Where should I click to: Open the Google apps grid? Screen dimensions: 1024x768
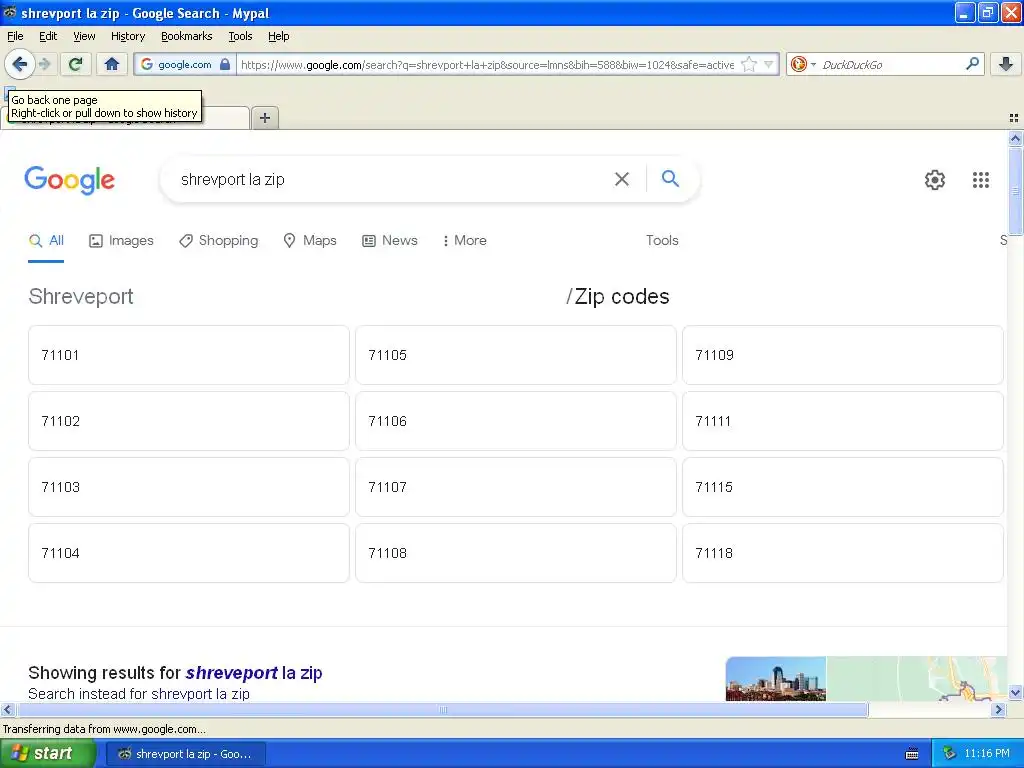980,180
